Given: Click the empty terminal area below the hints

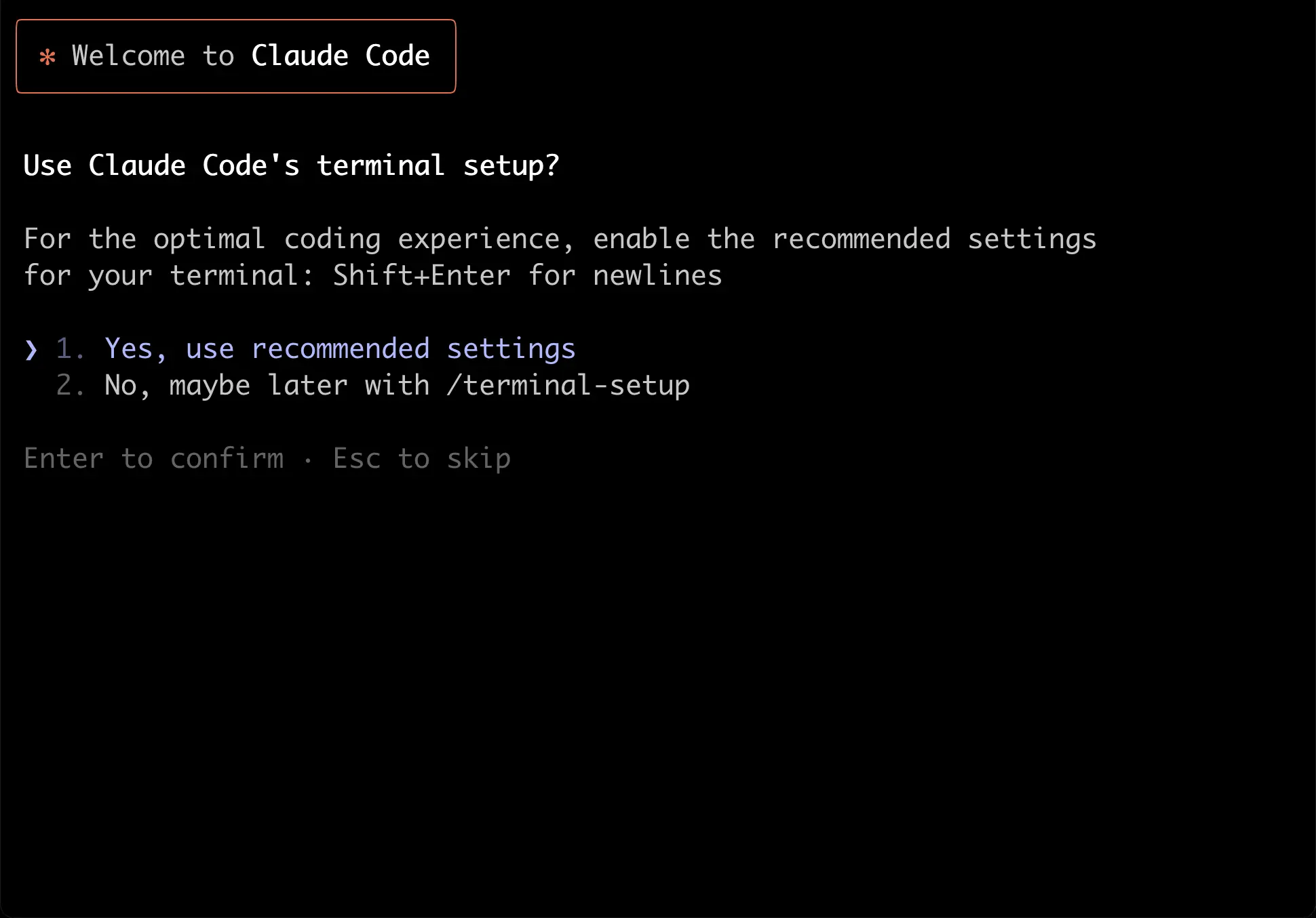Looking at the screenshot, I should point(658,678).
